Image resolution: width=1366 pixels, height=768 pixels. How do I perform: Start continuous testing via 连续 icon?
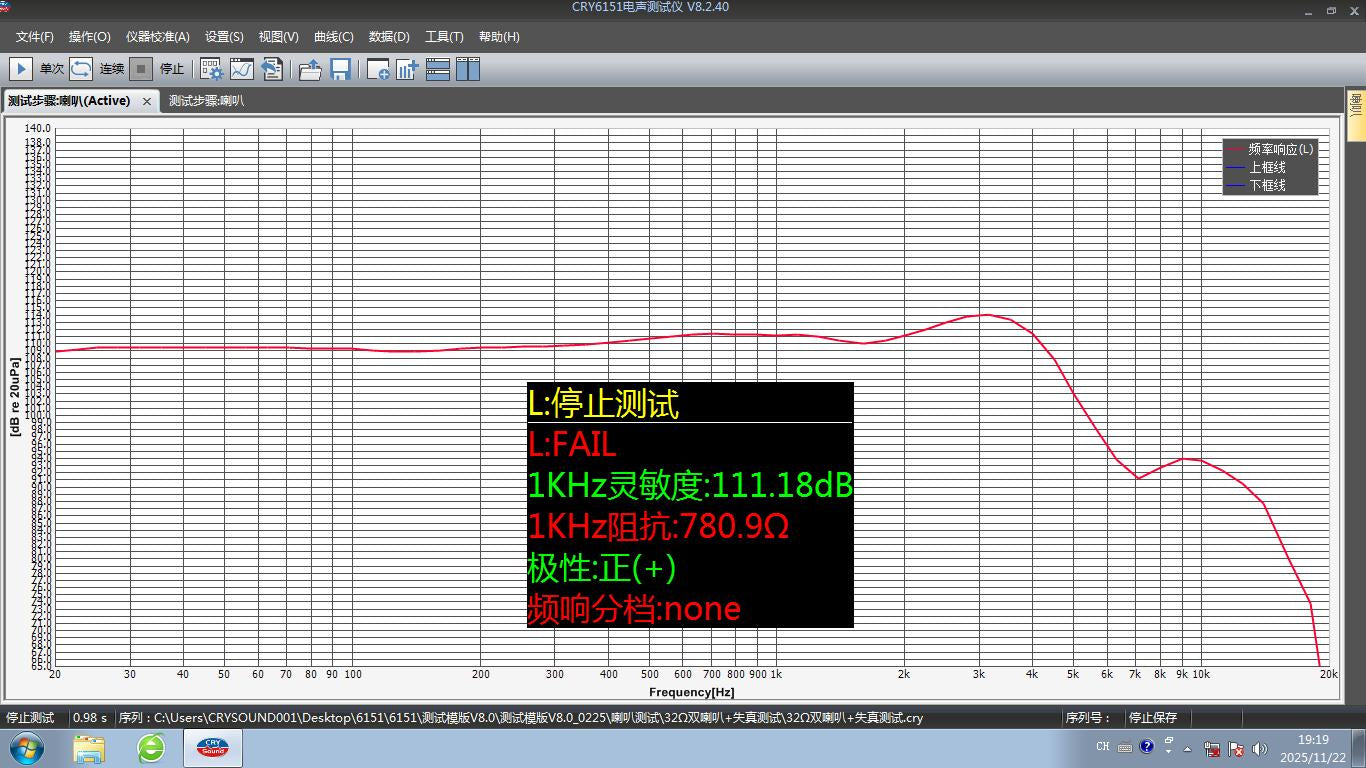tap(78, 69)
